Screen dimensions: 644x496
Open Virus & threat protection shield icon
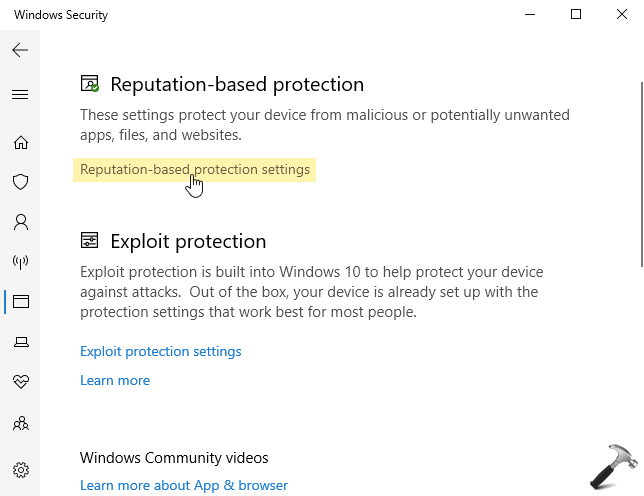coord(21,182)
